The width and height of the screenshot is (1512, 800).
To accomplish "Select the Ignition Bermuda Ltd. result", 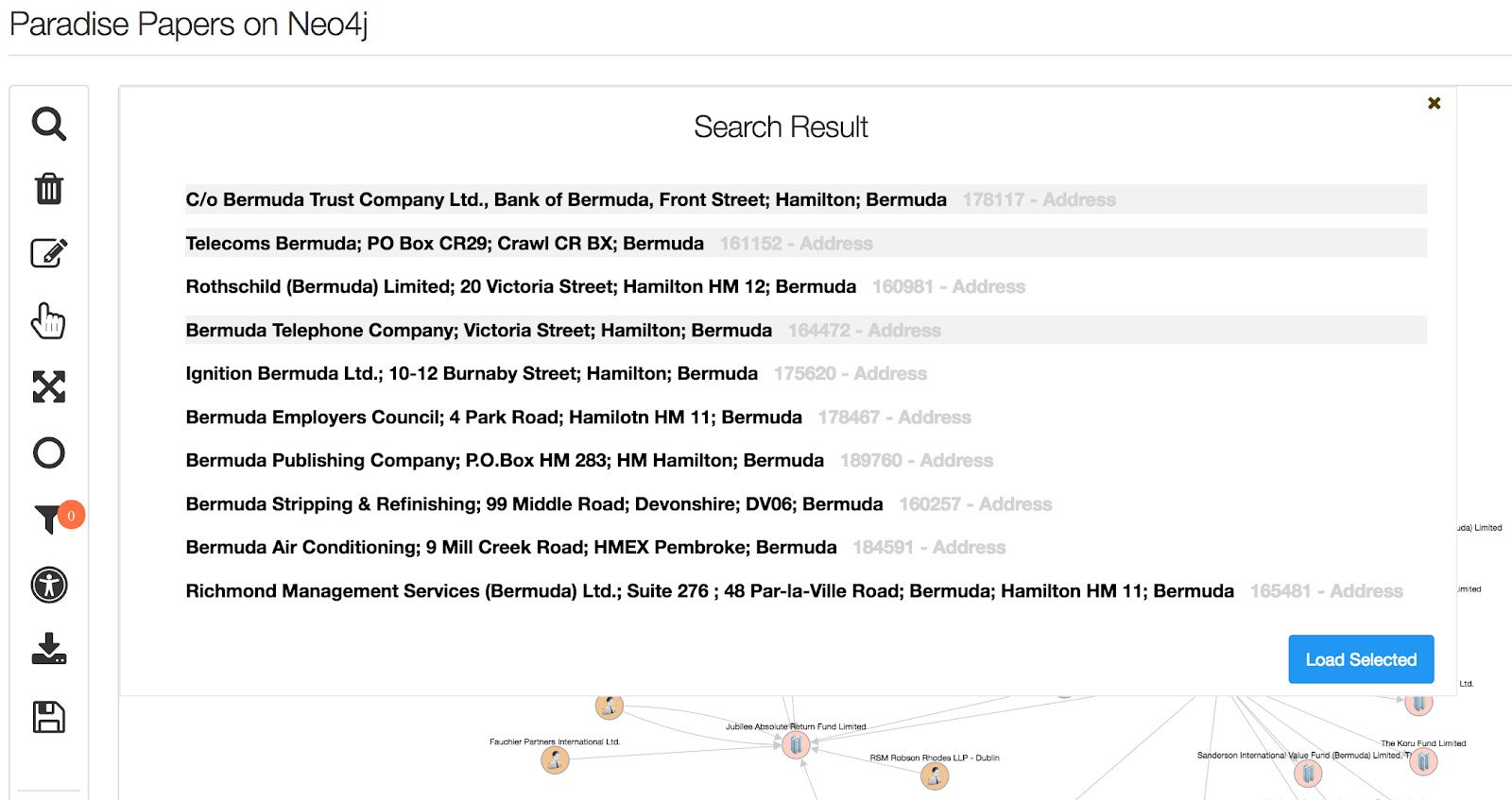I will pos(806,373).
